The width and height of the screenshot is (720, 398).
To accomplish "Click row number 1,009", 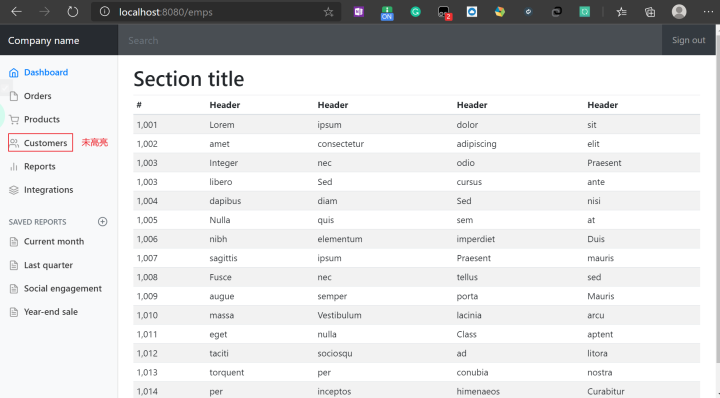I will pyautogui.click(x=147, y=297).
